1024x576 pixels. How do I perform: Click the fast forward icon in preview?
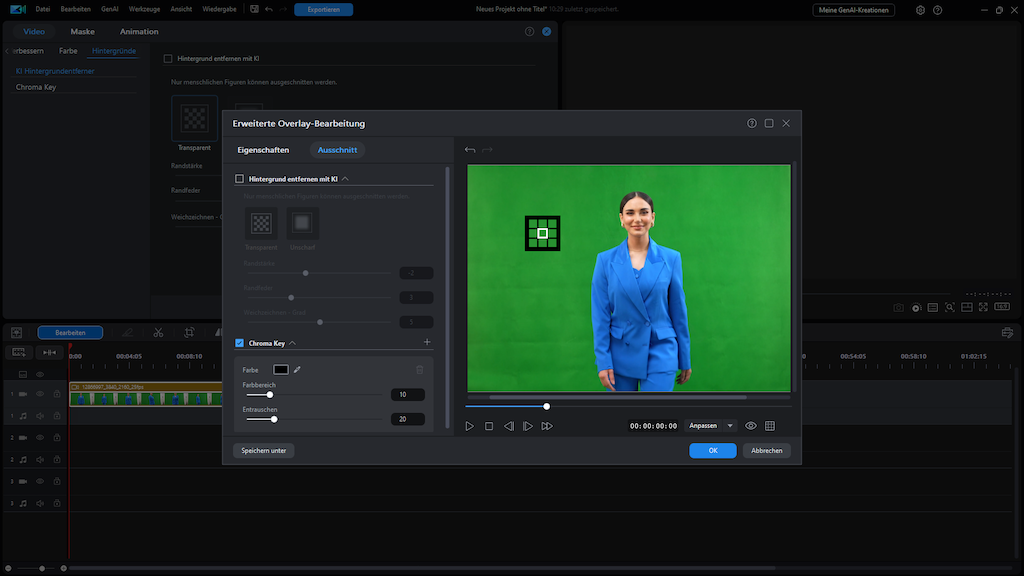[547, 426]
